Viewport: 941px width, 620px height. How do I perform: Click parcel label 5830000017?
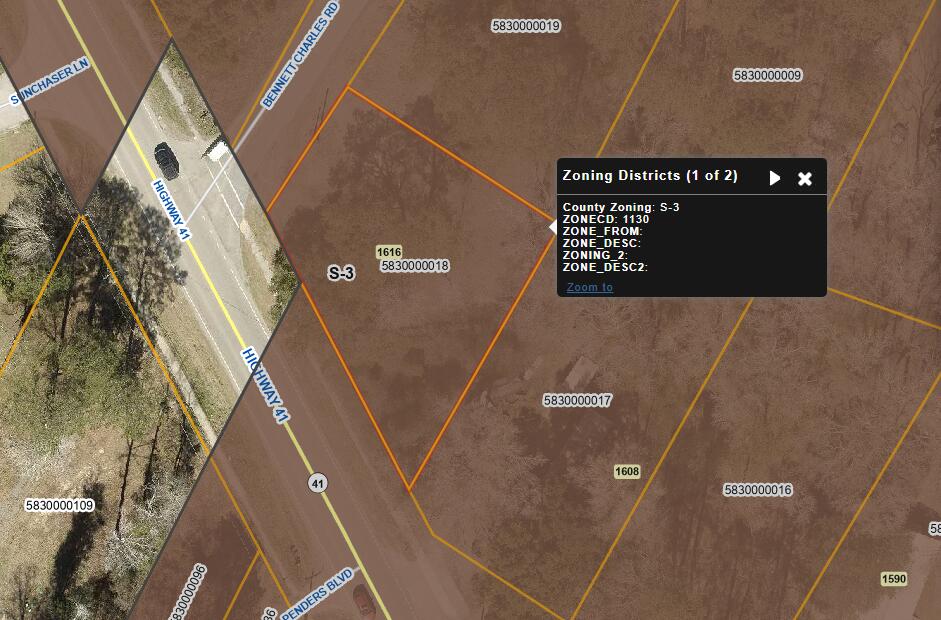(x=577, y=400)
